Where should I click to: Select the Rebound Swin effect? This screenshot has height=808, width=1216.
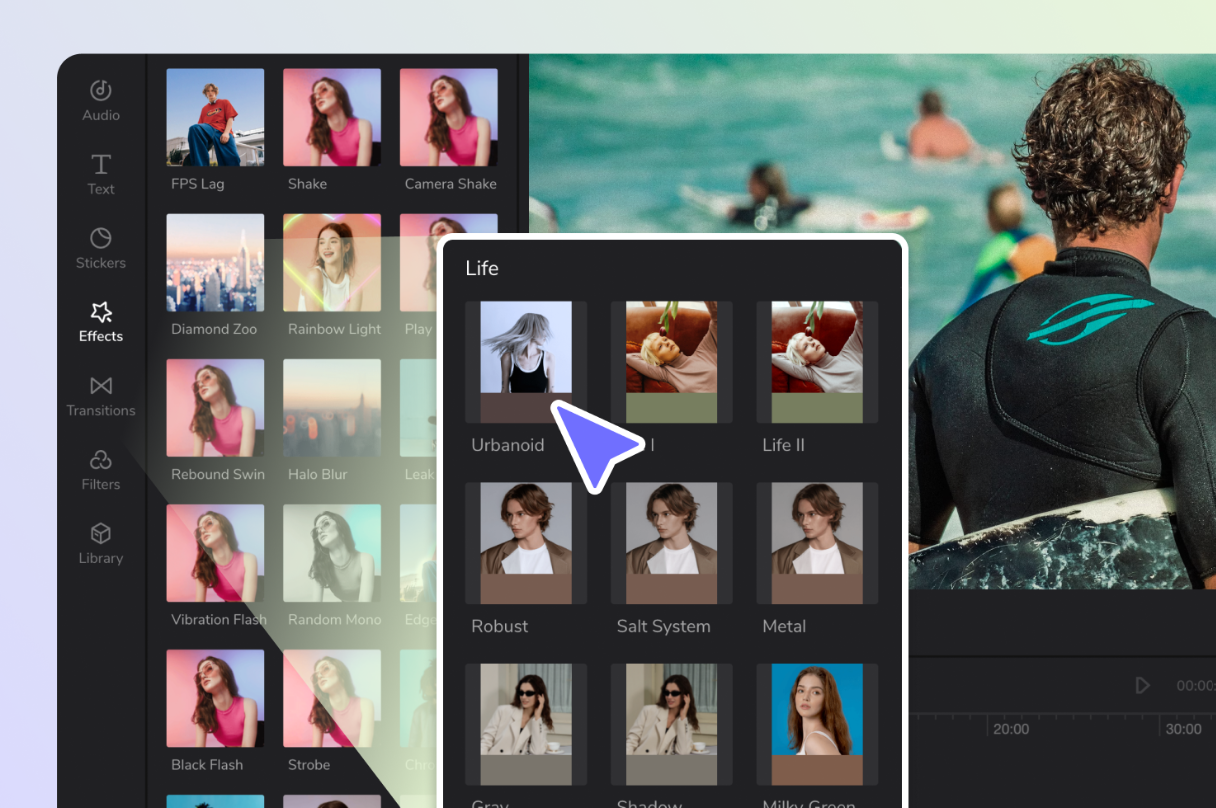click(x=215, y=408)
